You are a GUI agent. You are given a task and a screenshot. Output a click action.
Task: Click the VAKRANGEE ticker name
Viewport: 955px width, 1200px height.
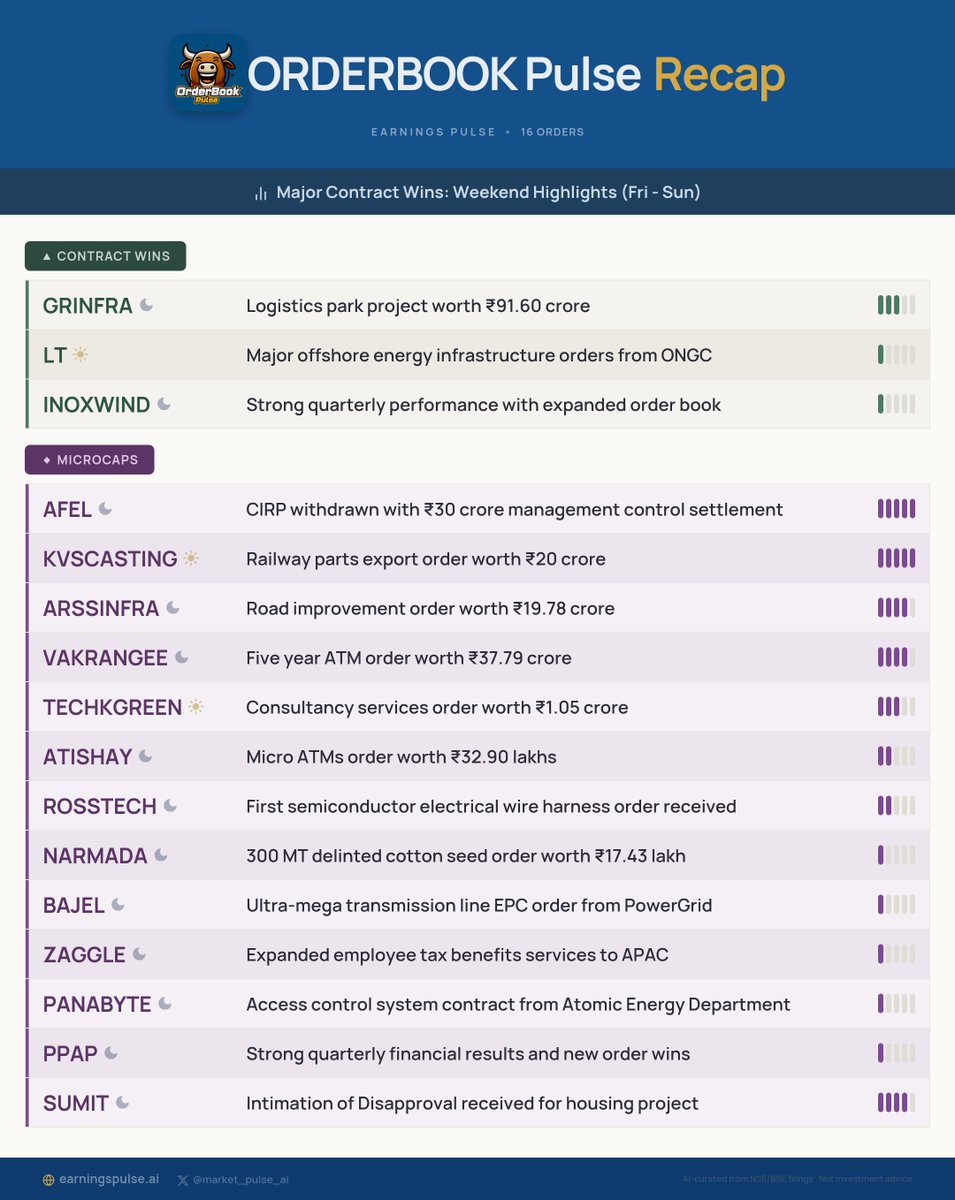[106, 658]
